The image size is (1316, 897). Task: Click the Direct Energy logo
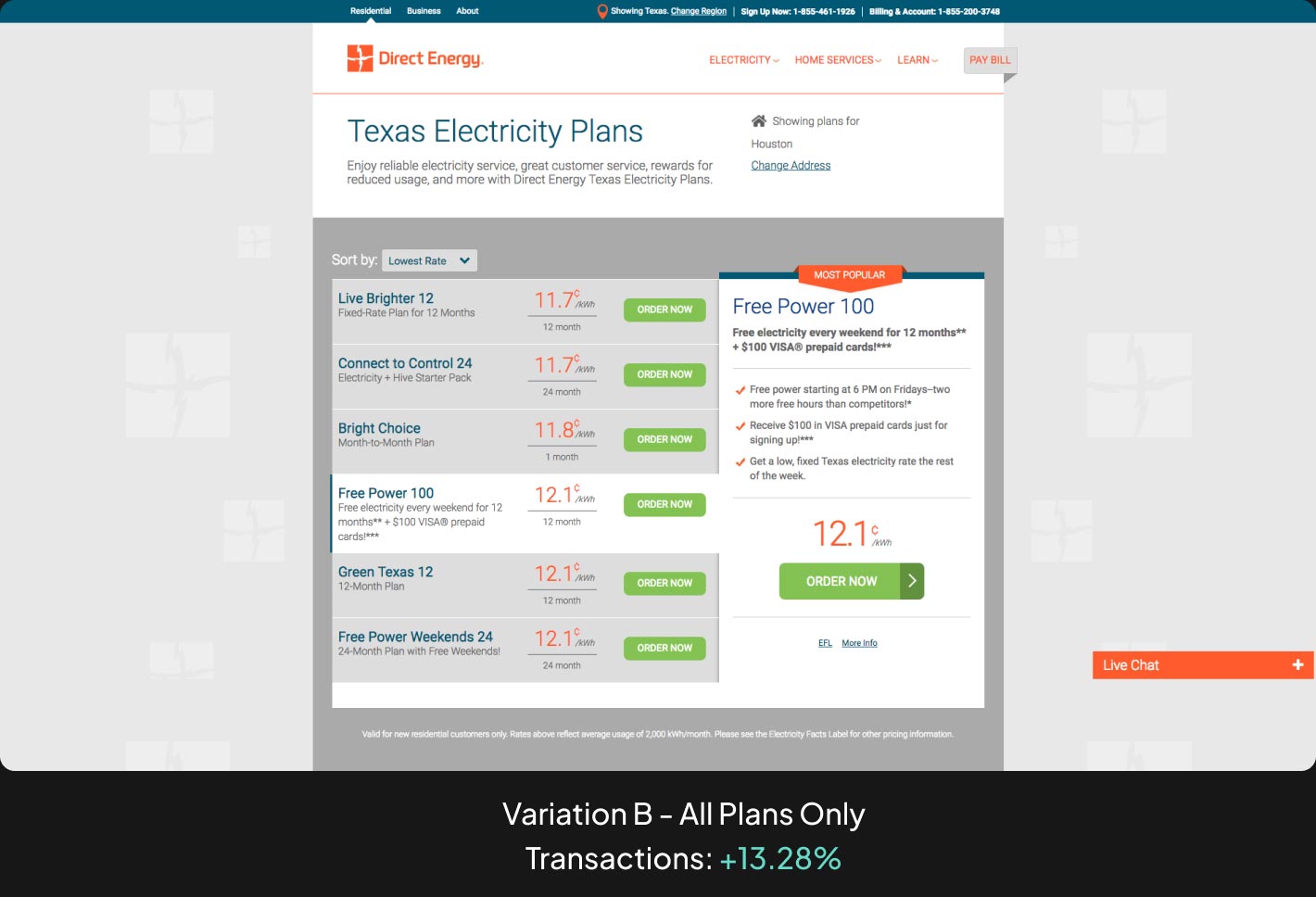point(415,58)
